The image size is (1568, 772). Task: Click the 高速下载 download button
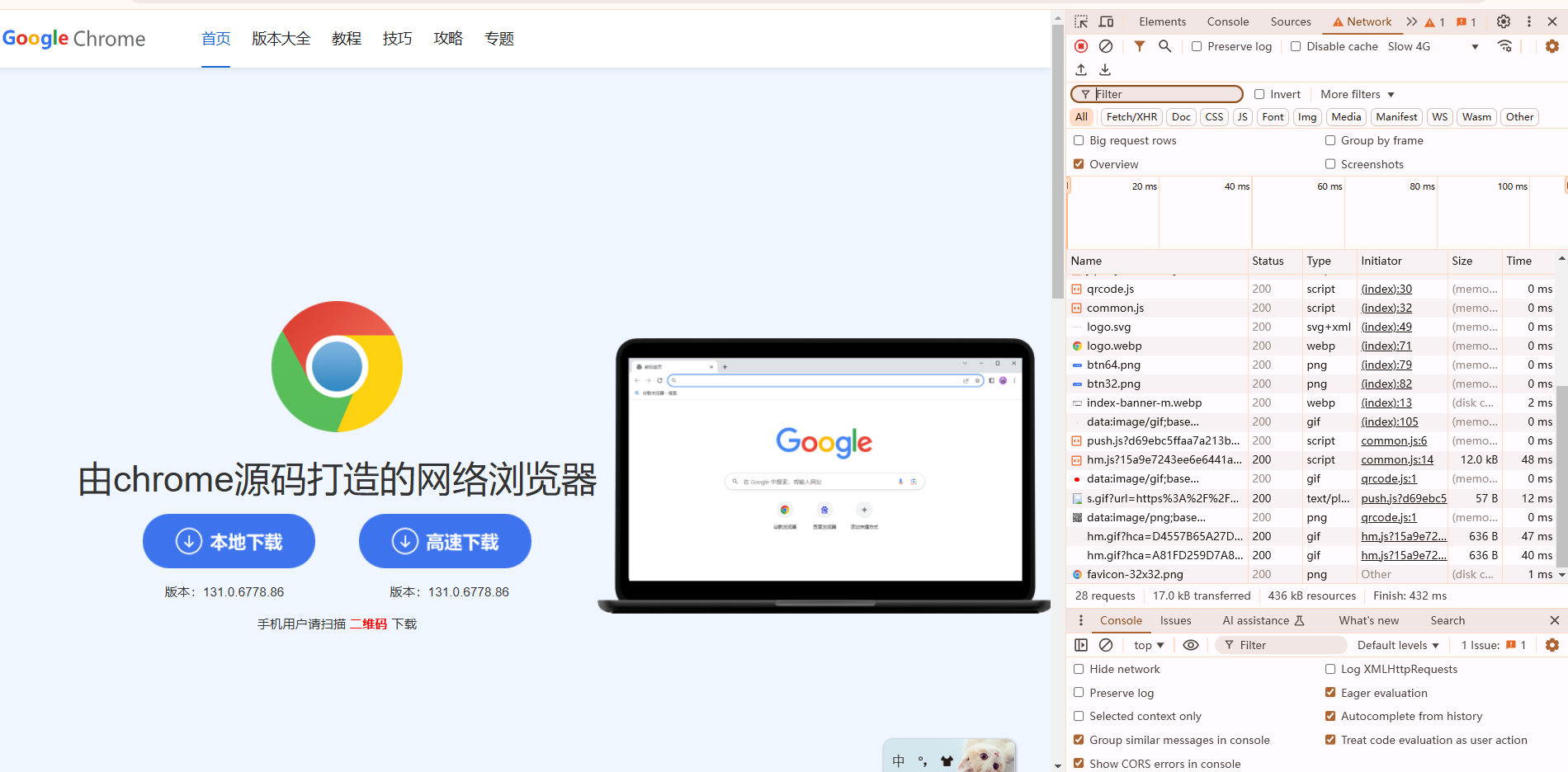(445, 541)
